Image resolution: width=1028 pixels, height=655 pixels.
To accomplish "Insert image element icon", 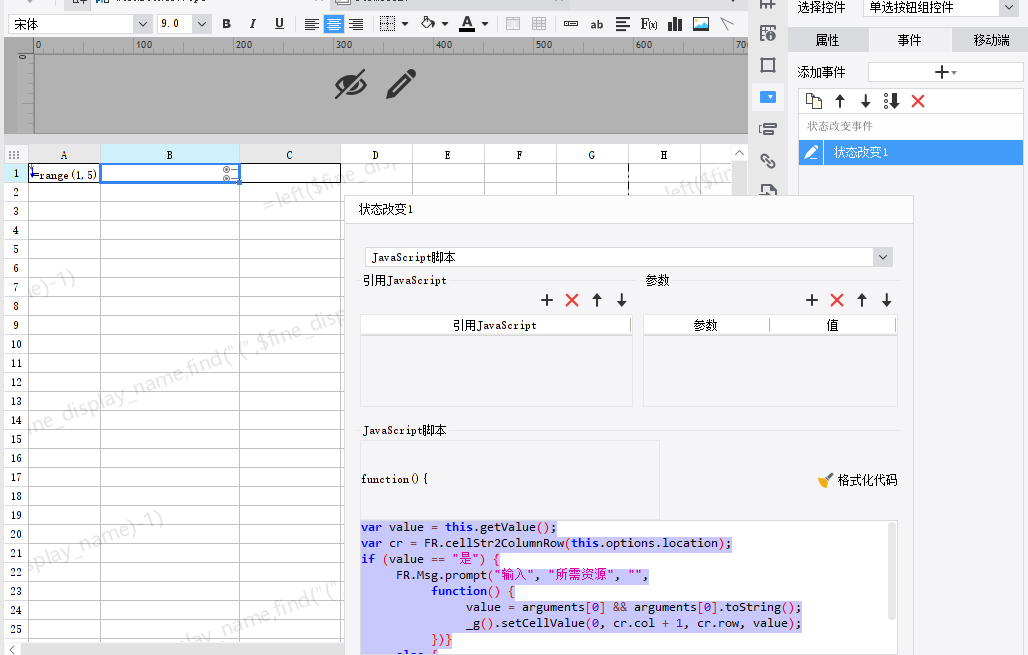I will tap(701, 24).
